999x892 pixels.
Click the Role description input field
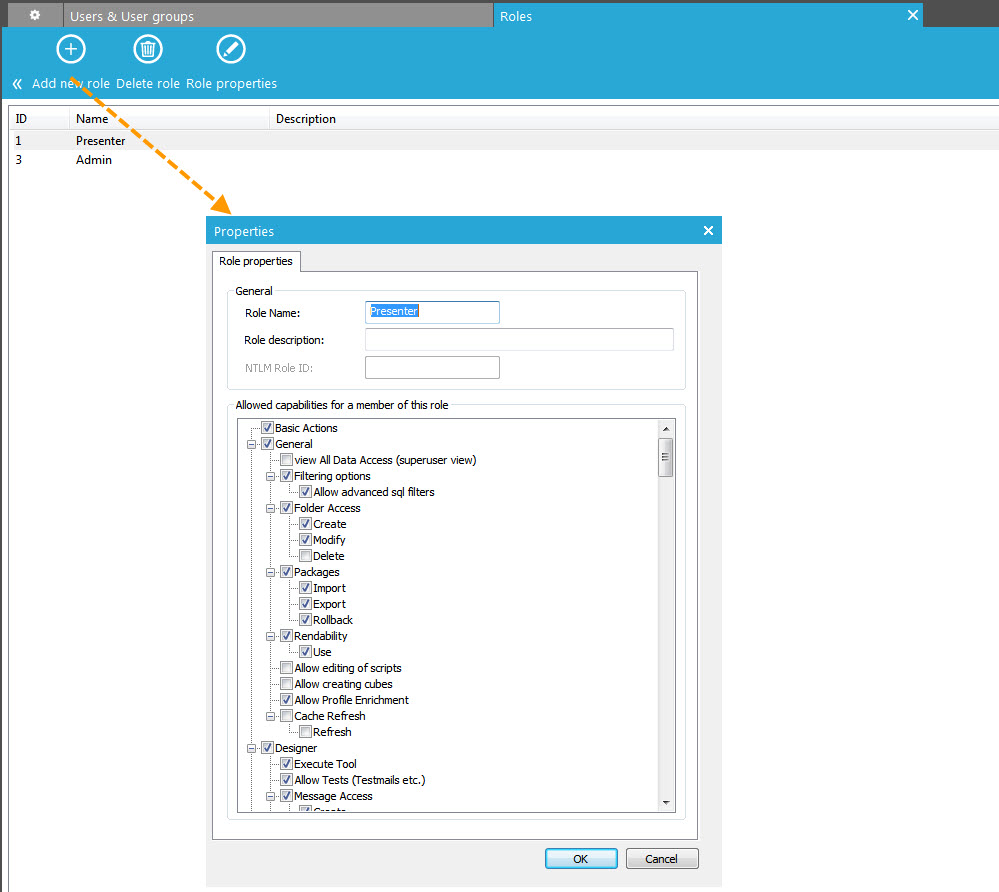click(x=519, y=340)
